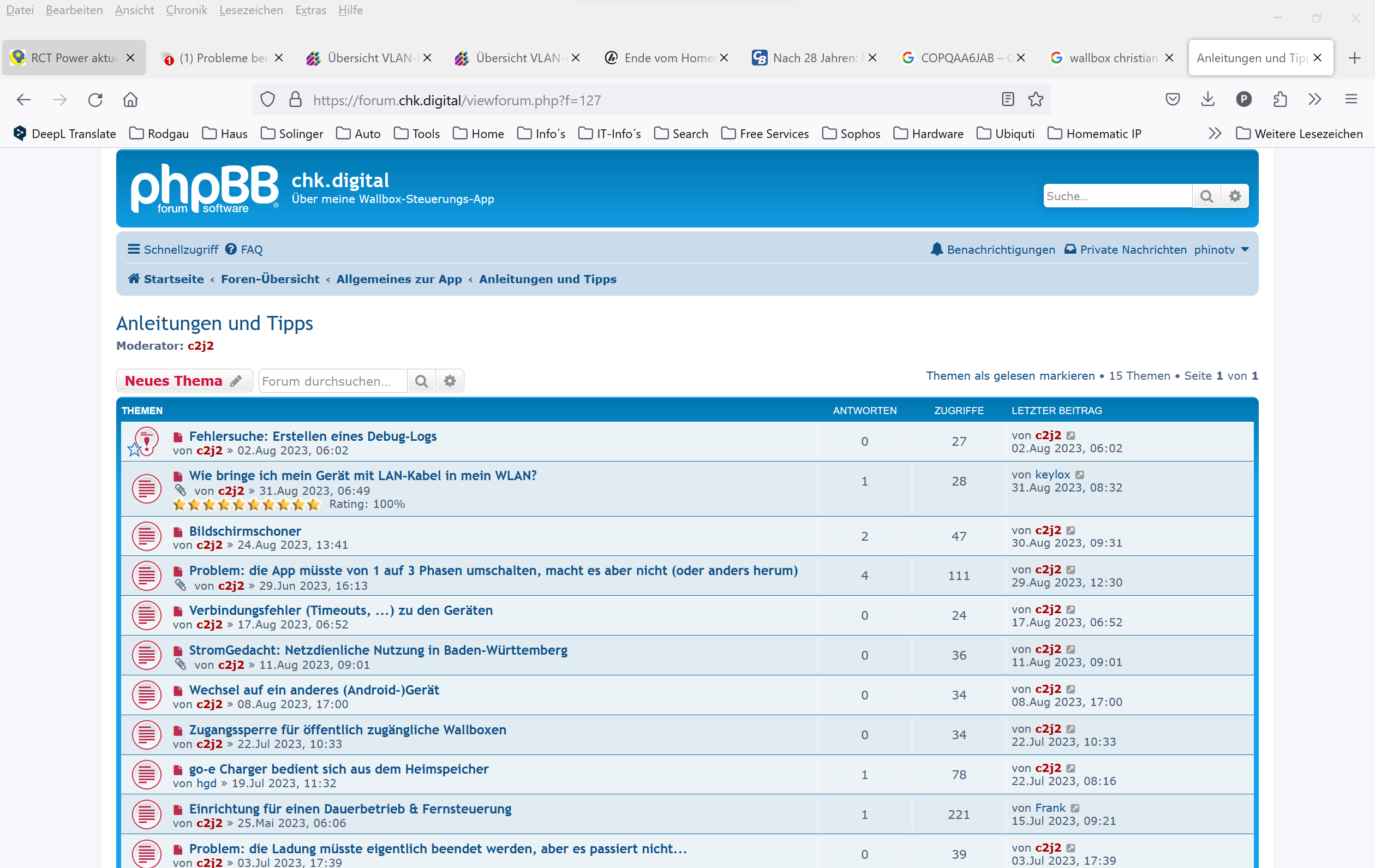
Task: Open moderator c2j2 profile link
Action: (x=201, y=346)
